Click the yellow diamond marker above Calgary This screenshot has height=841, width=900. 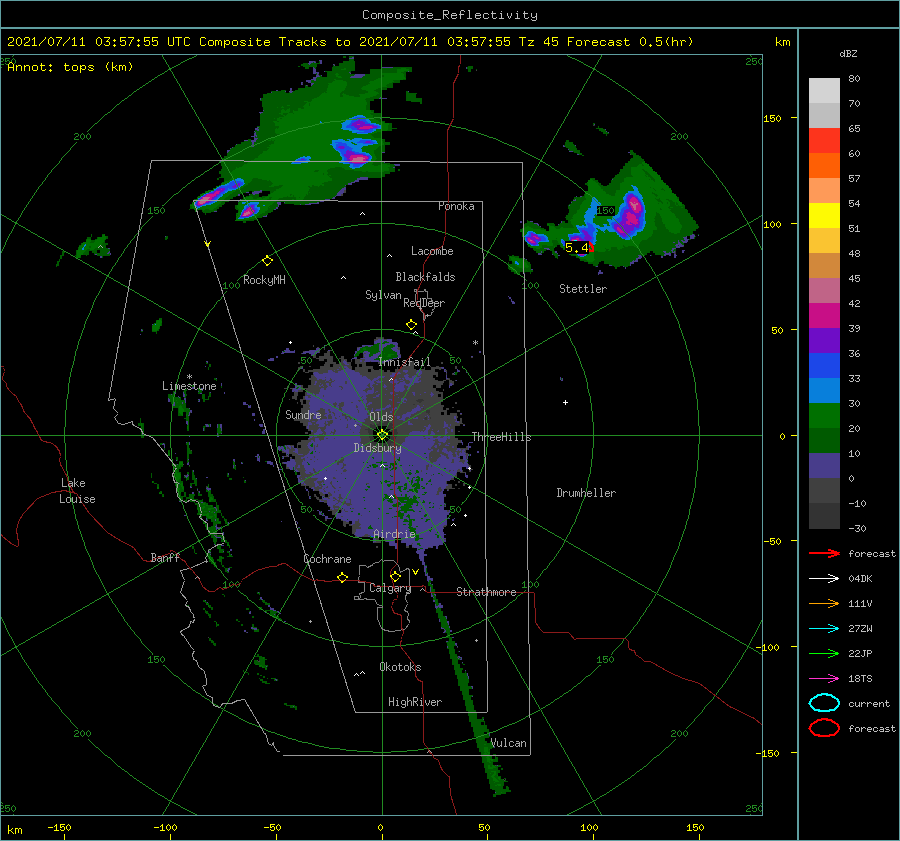[x=395, y=576]
